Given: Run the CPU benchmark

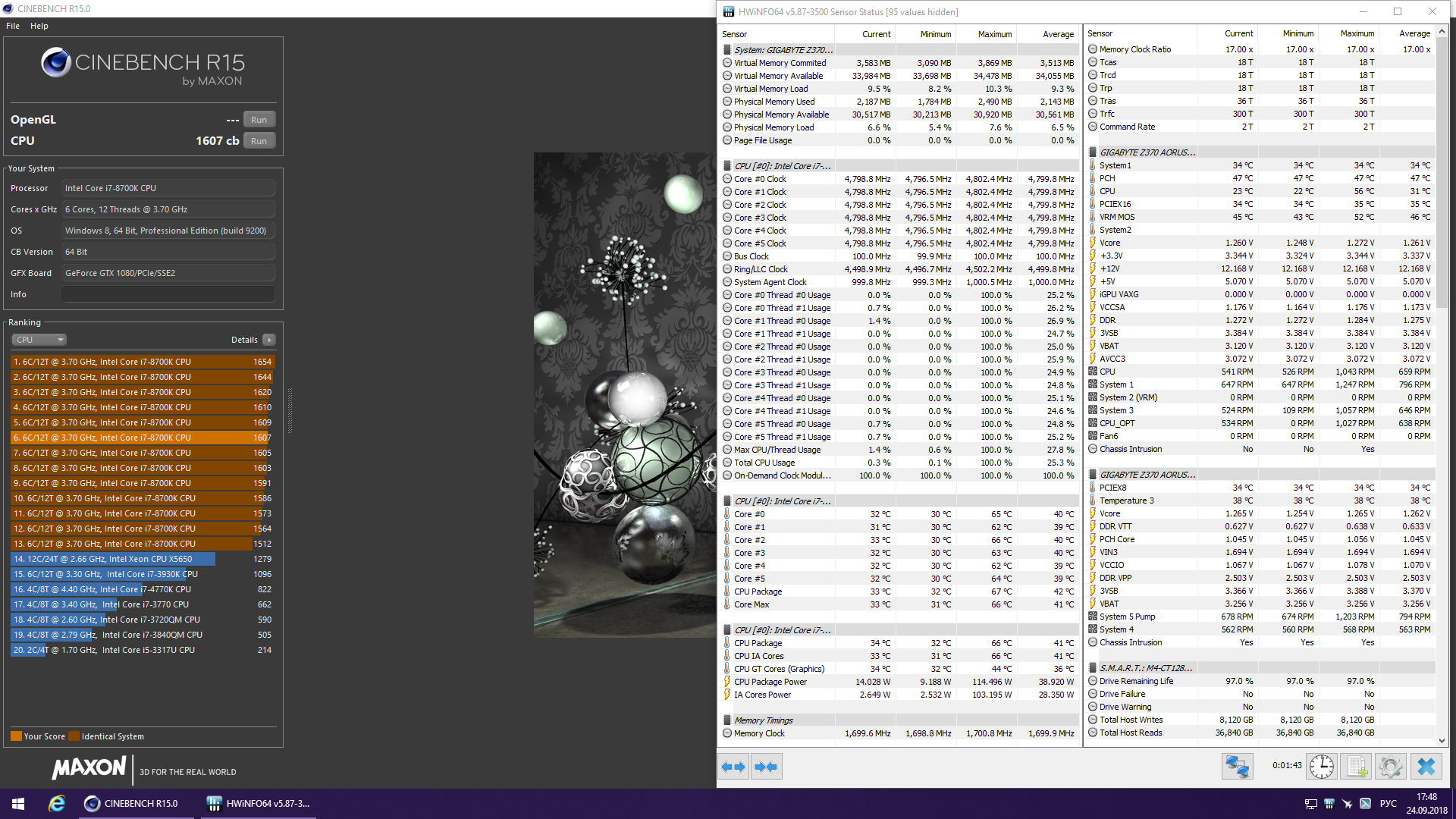Looking at the screenshot, I should coord(259,141).
